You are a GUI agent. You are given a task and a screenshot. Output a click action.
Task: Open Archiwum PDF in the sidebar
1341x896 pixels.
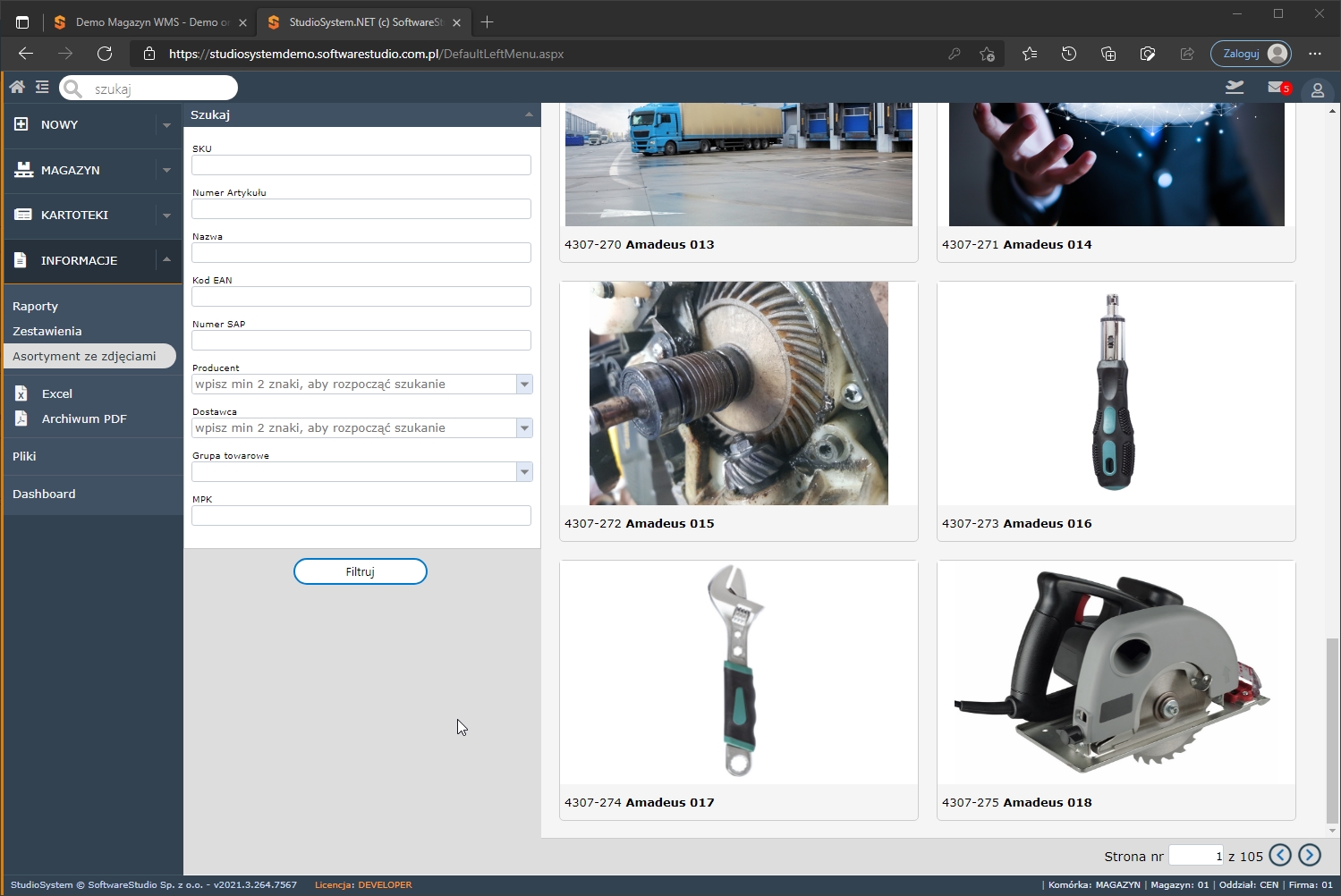tap(83, 418)
